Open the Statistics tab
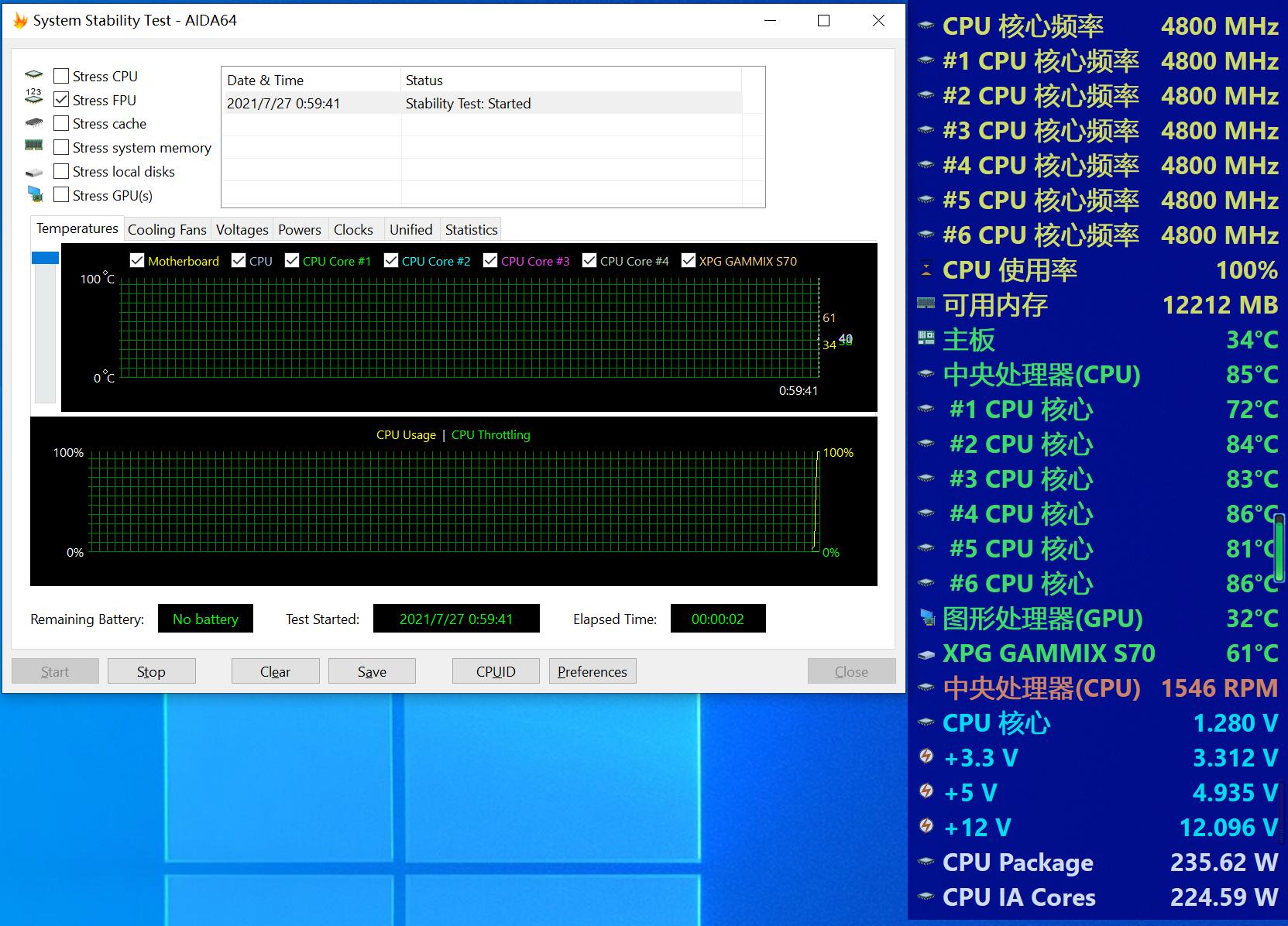This screenshot has width=1288, height=926. tap(471, 230)
